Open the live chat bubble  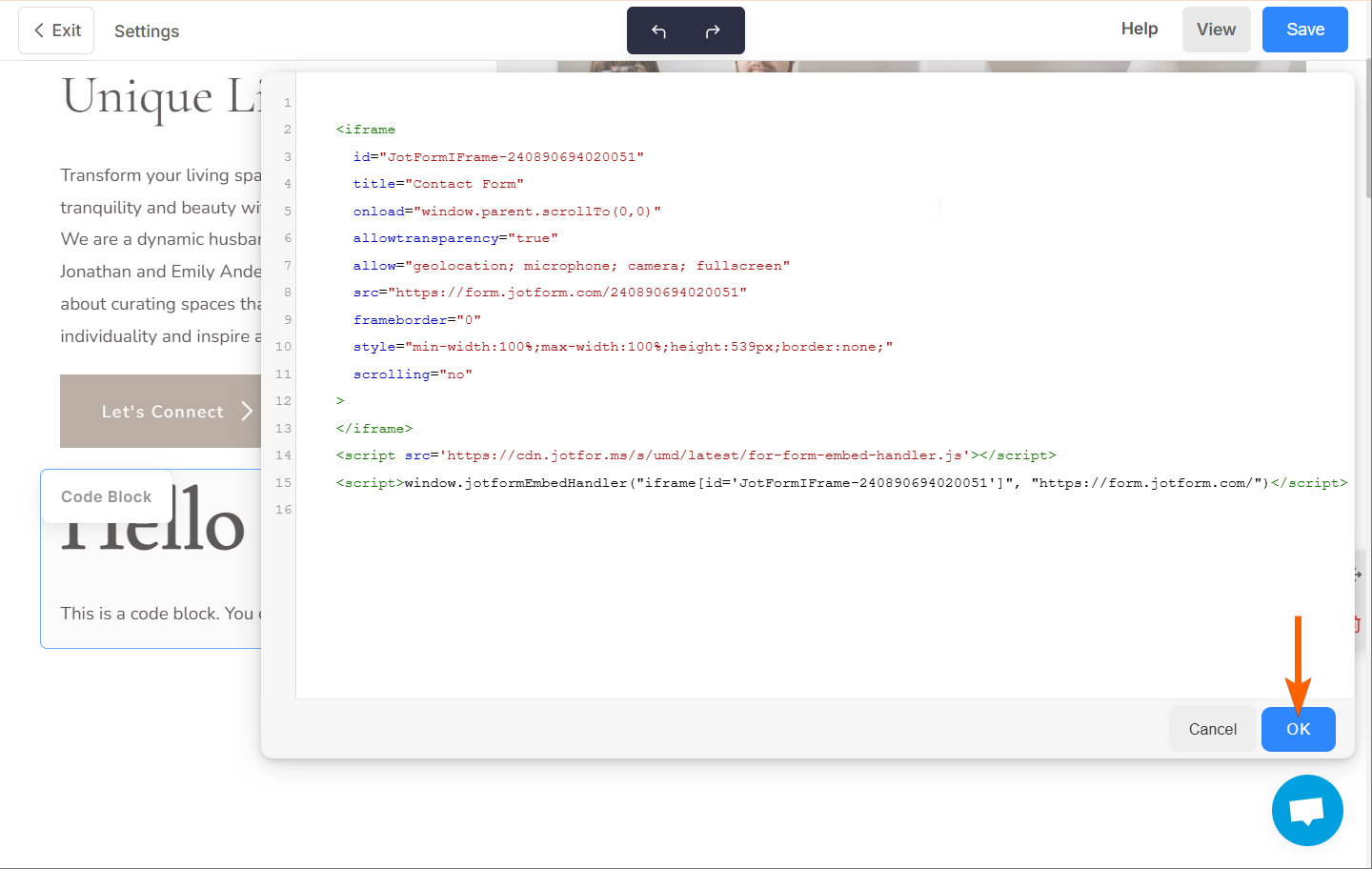click(1307, 810)
